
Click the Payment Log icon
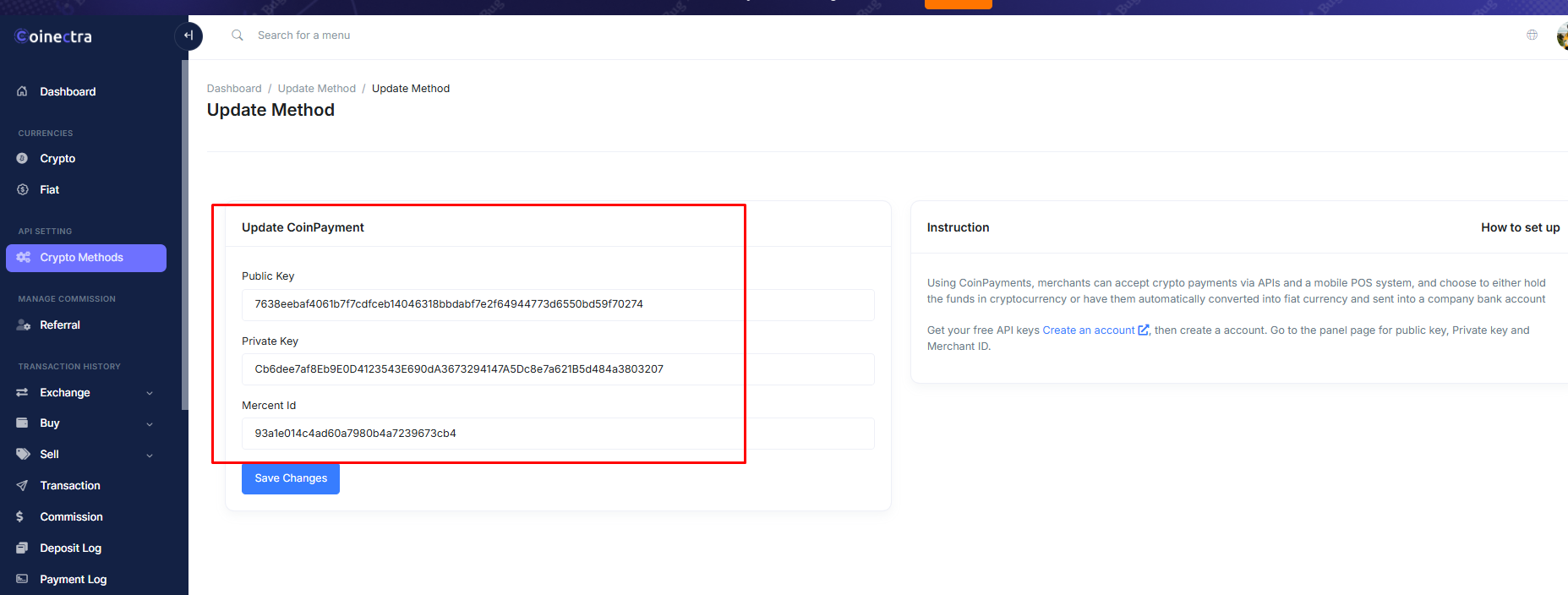pyautogui.click(x=23, y=579)
